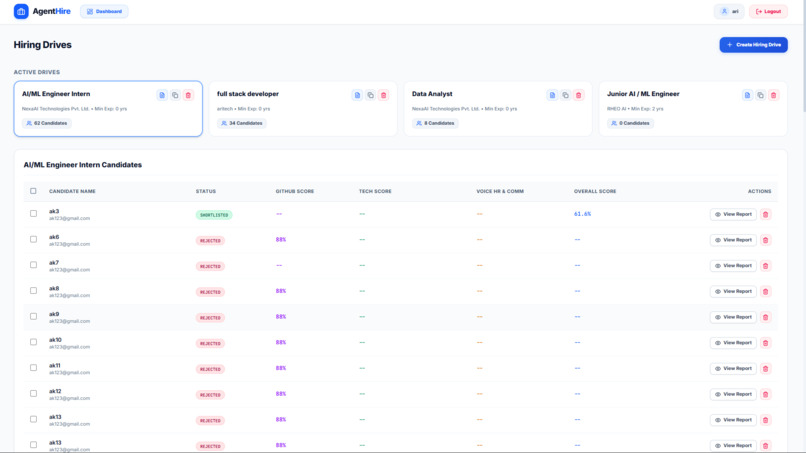Check the box for candidate ak11
This screenshot has width=806, height=453.
tap(33, 368)
